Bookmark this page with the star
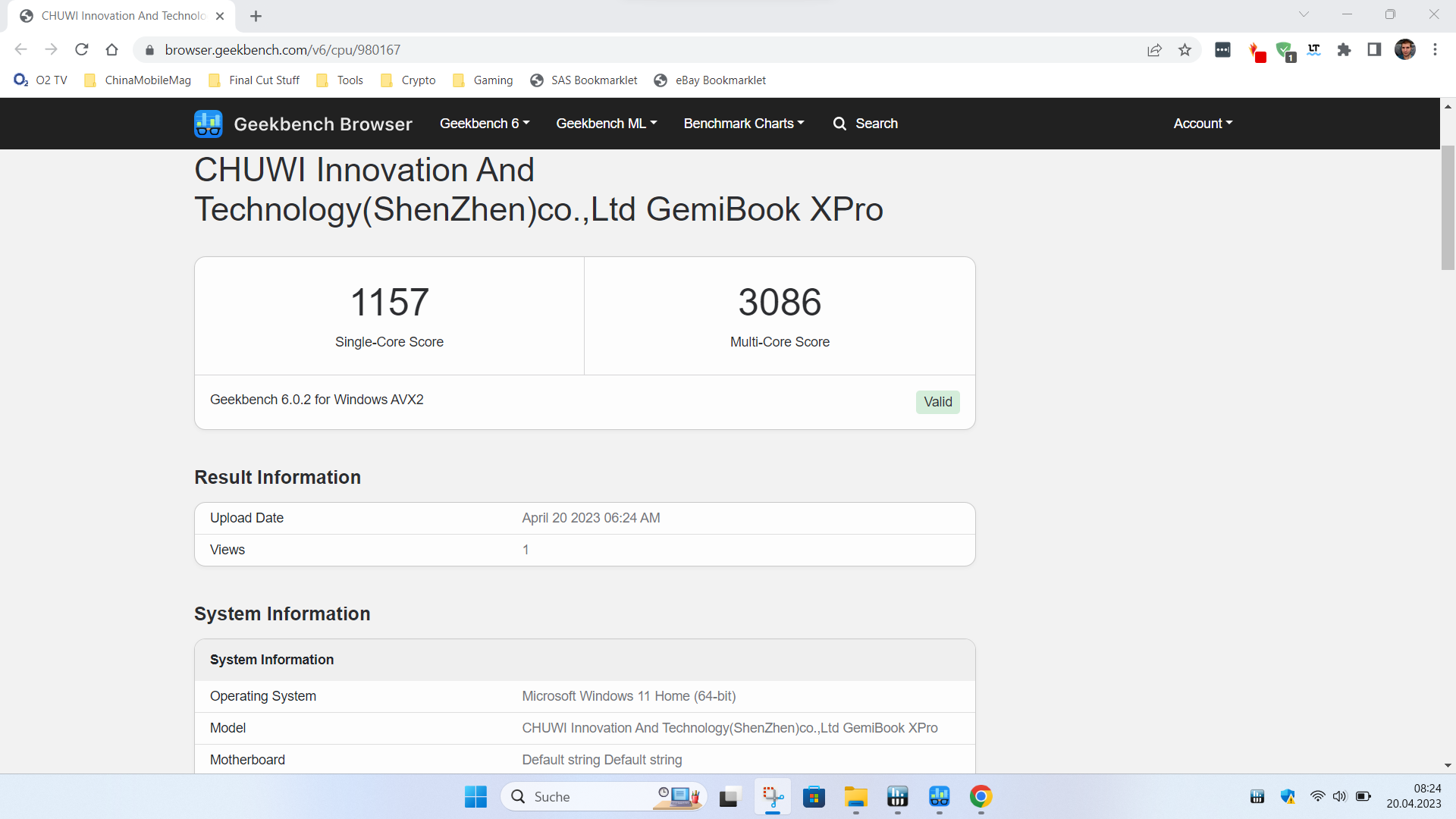 tap(1185, 50)
